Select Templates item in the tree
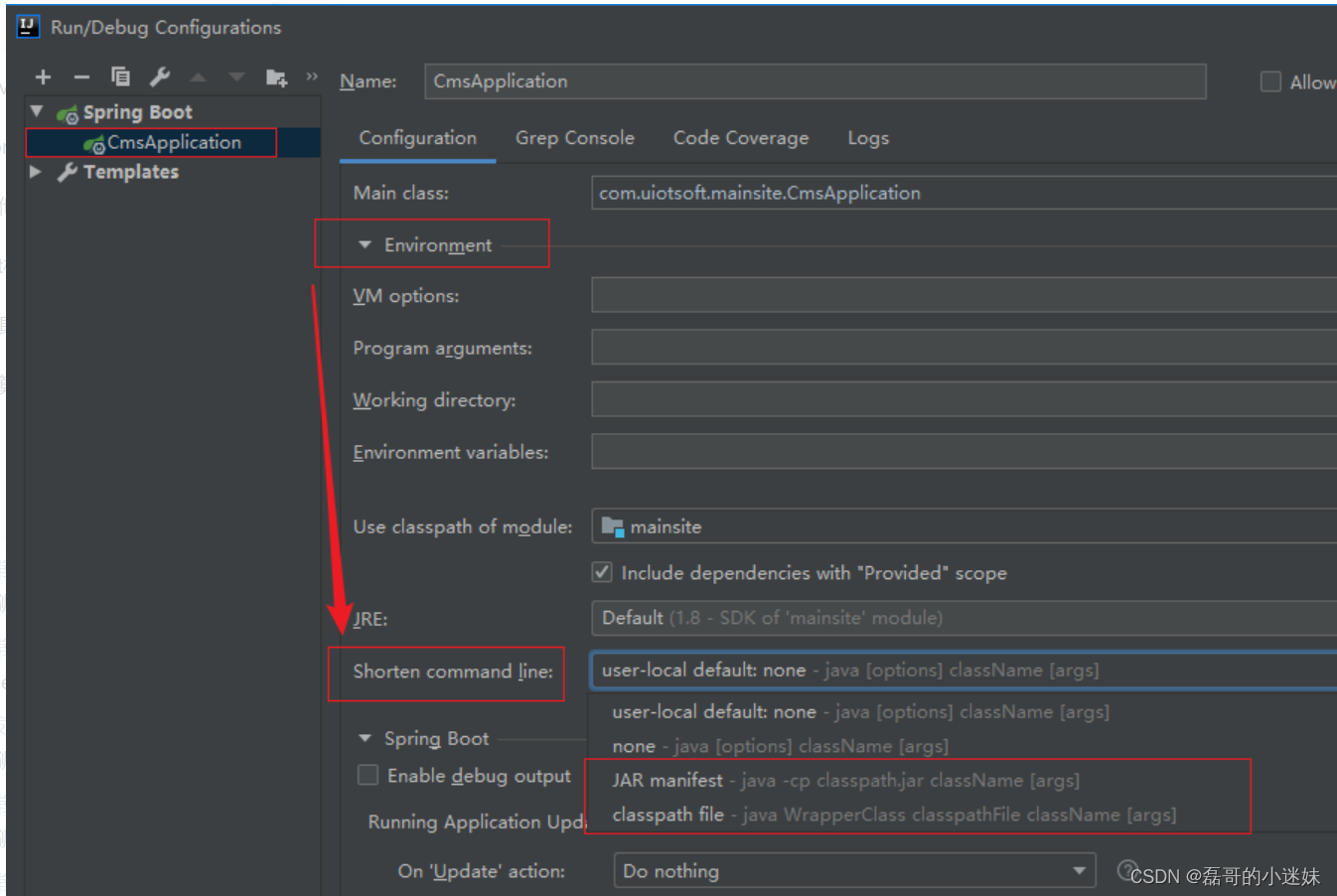Screen dimensions: 1337x896 130,172
